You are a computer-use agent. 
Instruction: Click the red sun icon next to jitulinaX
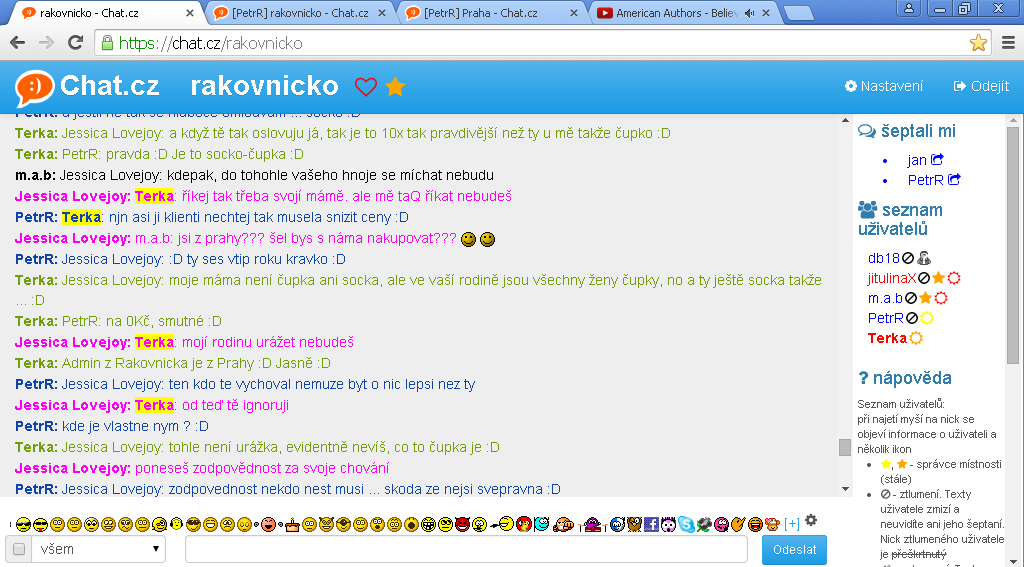coord(954,278)
